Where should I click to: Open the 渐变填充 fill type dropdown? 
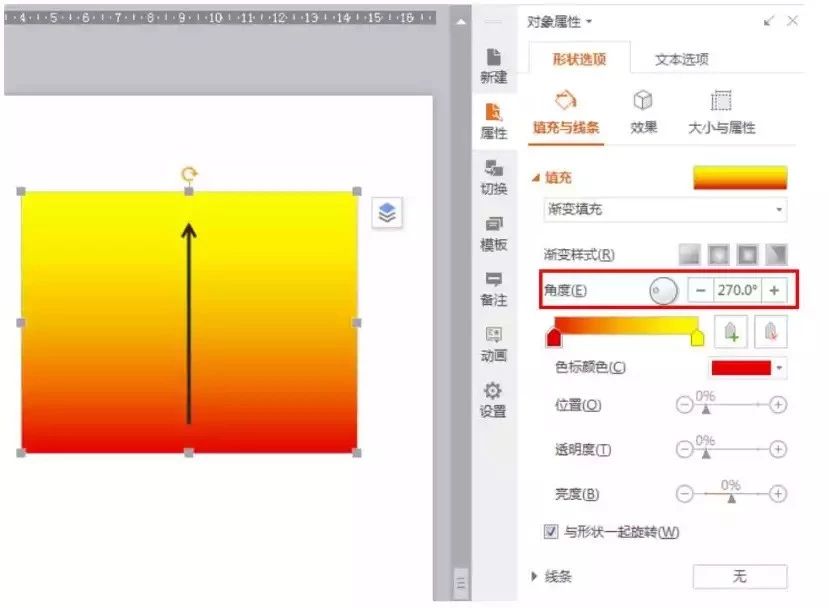click(665, 209)
